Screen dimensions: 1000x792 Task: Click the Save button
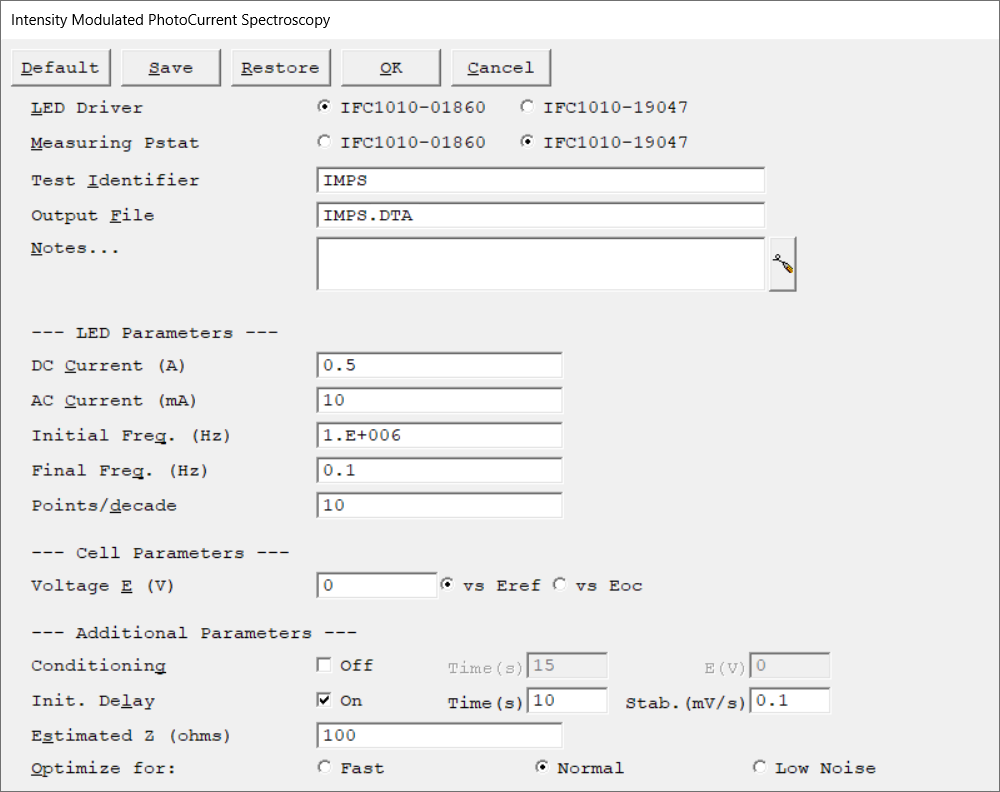[170, 68]
